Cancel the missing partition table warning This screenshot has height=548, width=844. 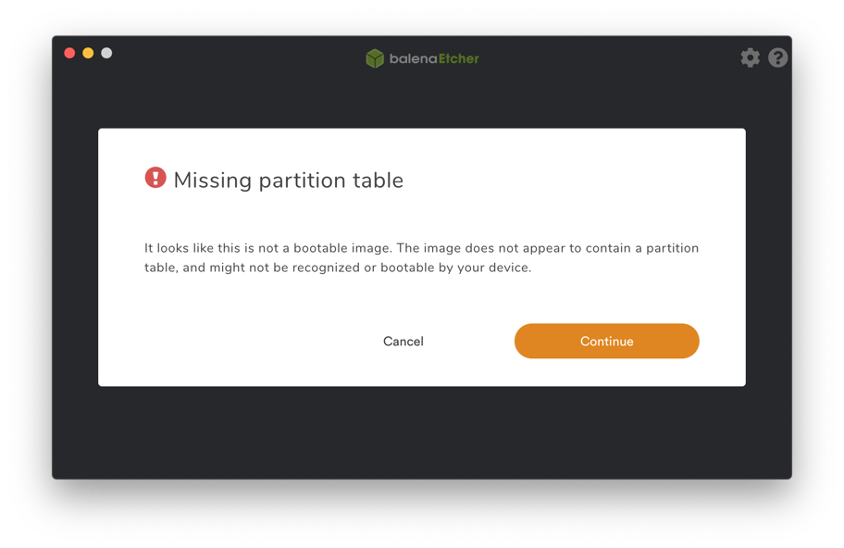click(403, 341)
